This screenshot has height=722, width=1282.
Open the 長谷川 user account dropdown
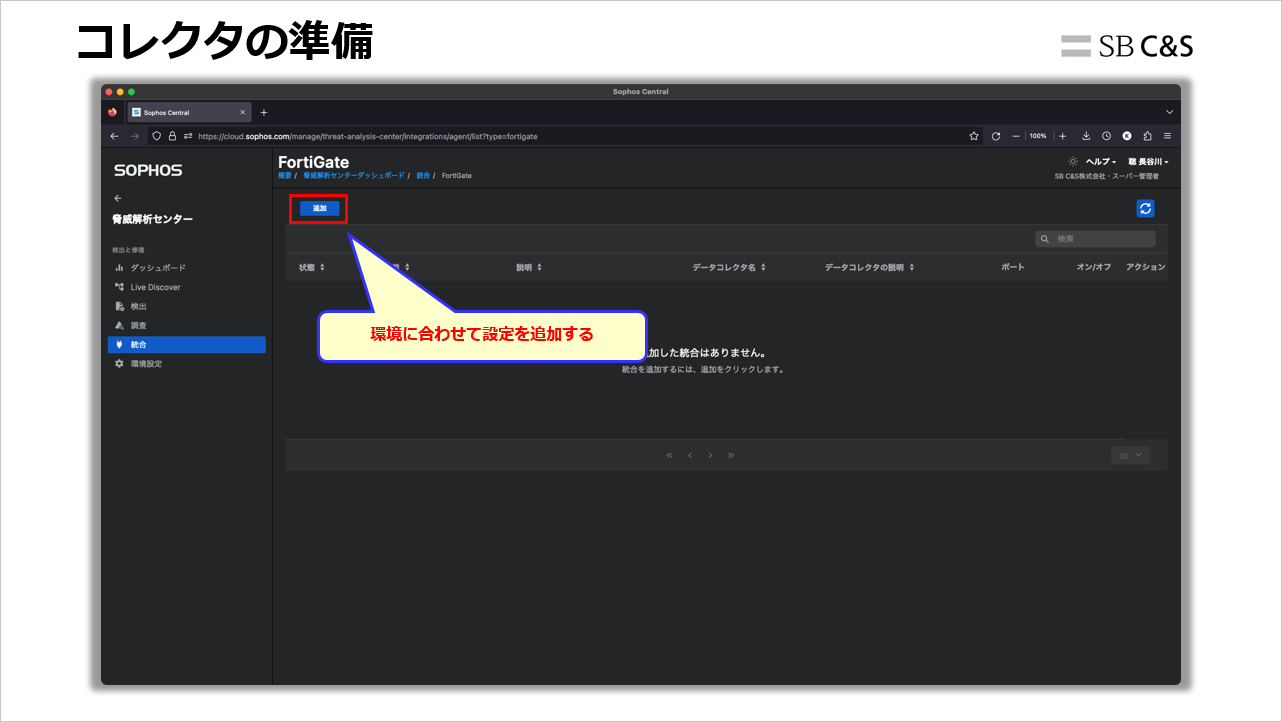1148,162
